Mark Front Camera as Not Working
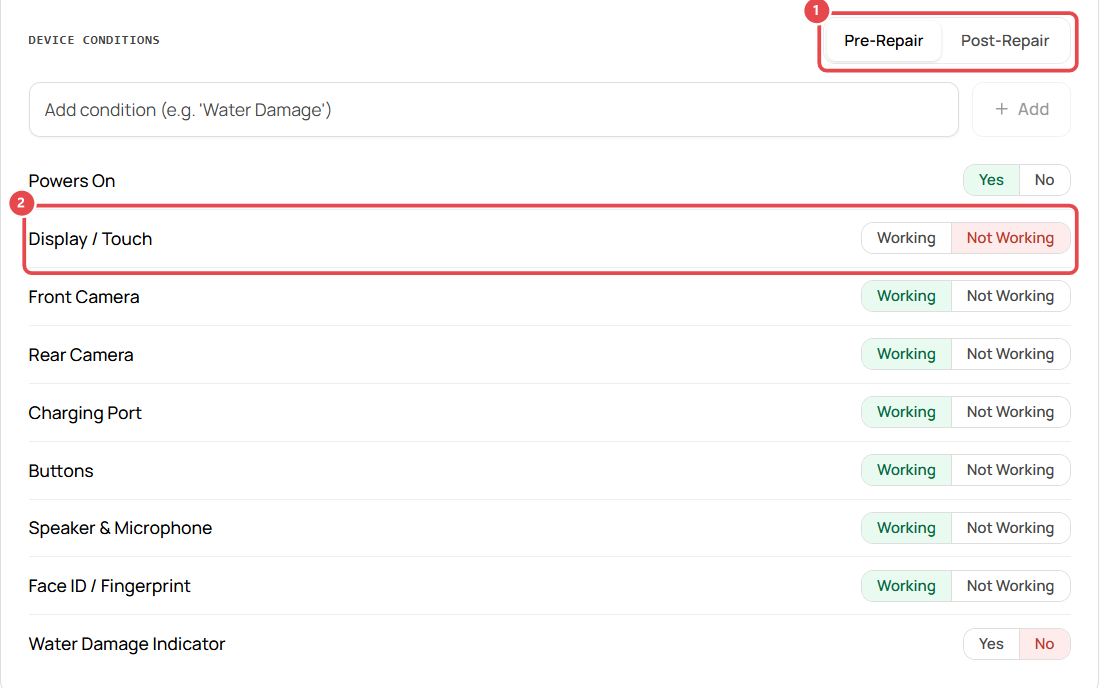The height and width of the screenshot is (688, 1100). tap(1010, 296)
